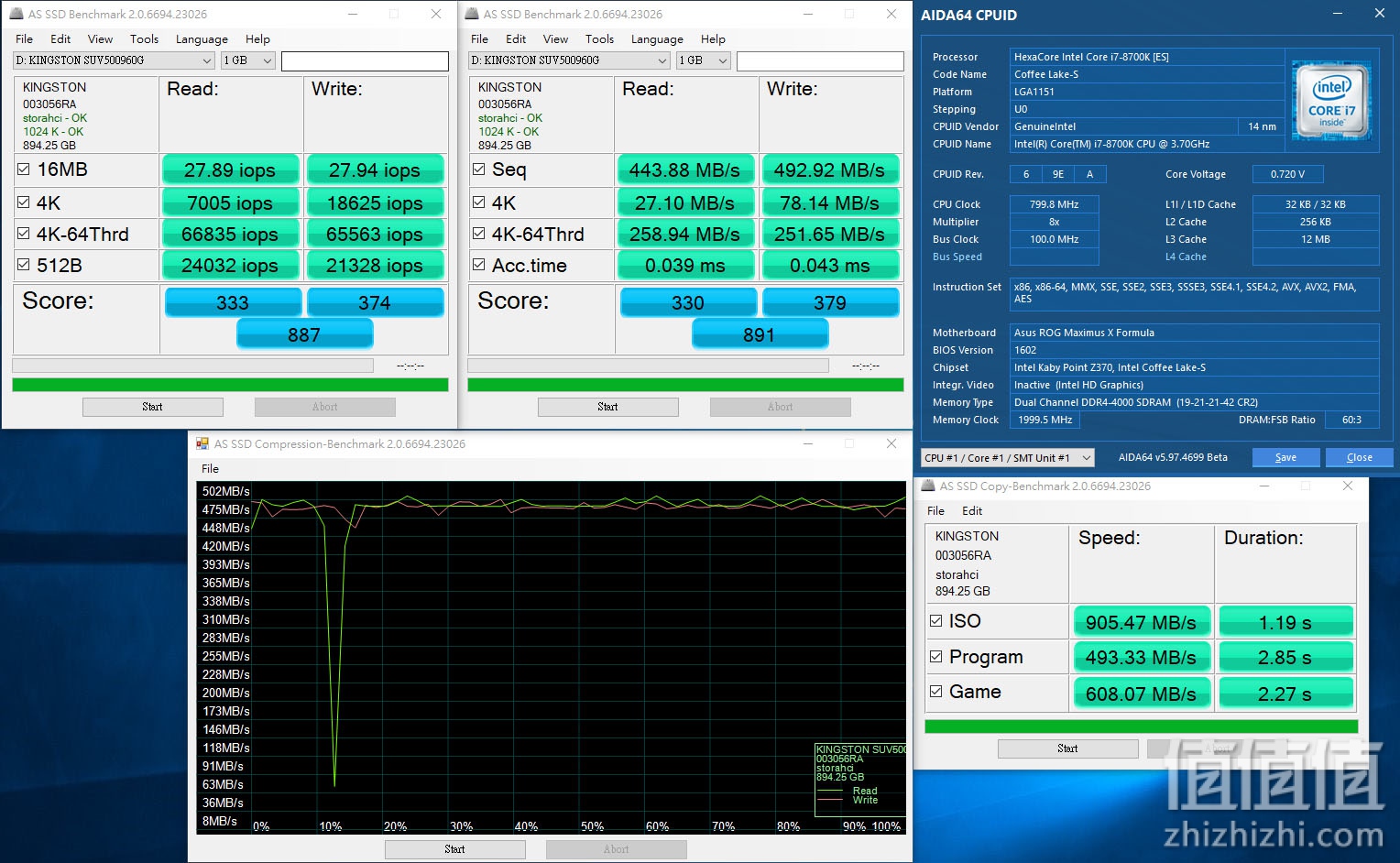This screenshot has width=1400, height=863.
Task: Click Start in the left iops benchmark window
Action: 153,407
